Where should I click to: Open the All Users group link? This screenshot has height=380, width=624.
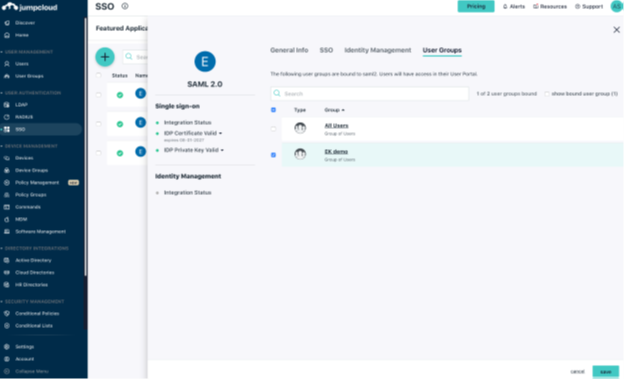point(336,126)
